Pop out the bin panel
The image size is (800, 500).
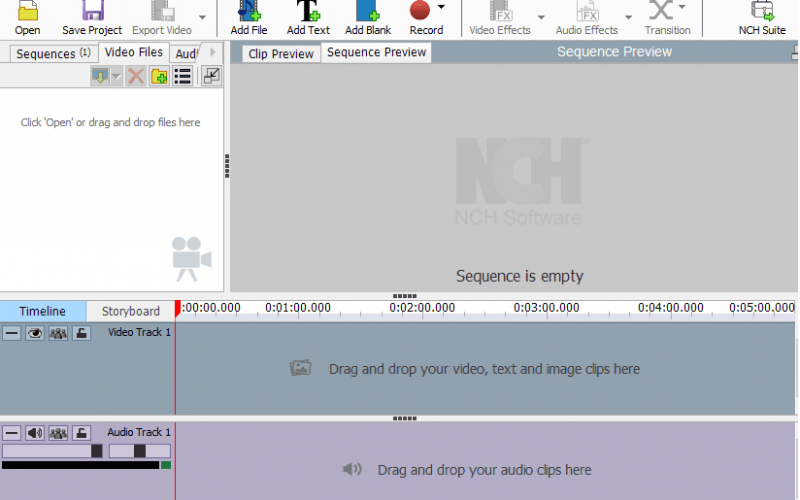tap(211, 77)
